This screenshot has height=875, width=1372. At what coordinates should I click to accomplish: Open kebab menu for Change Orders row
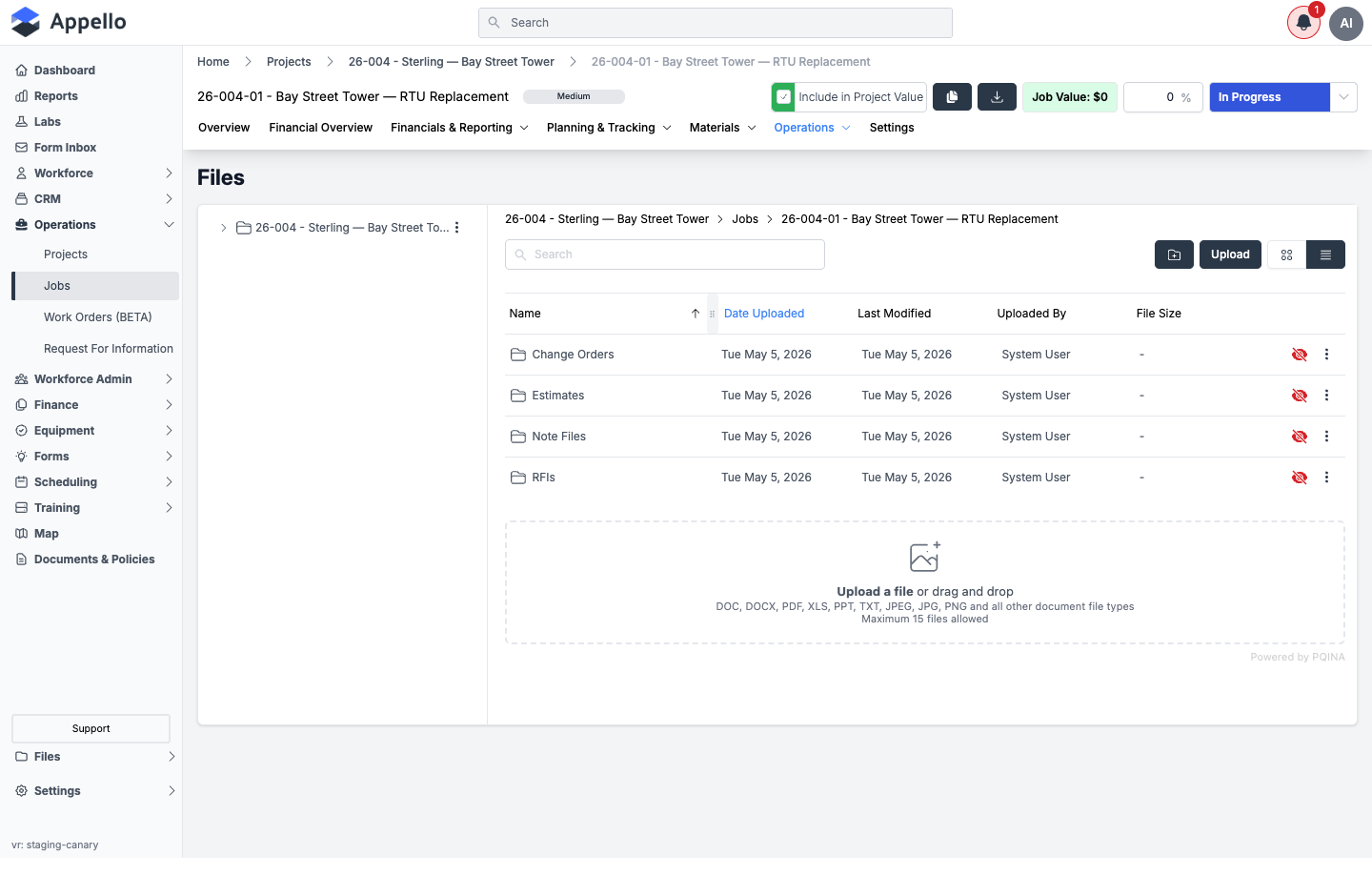point(1326,355)
